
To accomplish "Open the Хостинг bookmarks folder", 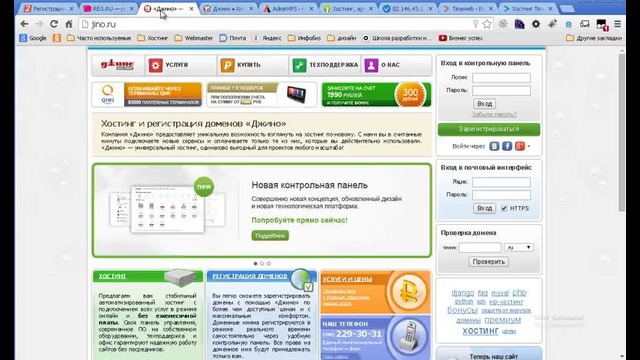I will tap(153, 38).
